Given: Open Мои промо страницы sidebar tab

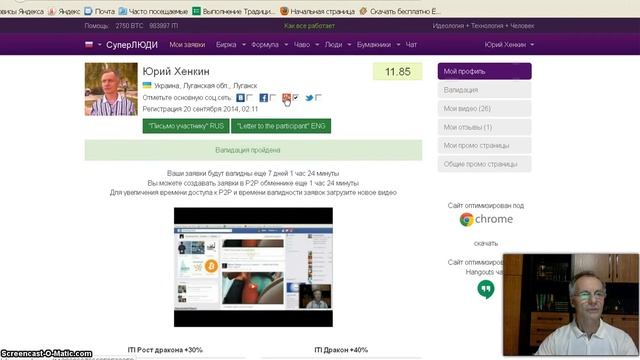Looking at the screenshot, I should point(484,145).
